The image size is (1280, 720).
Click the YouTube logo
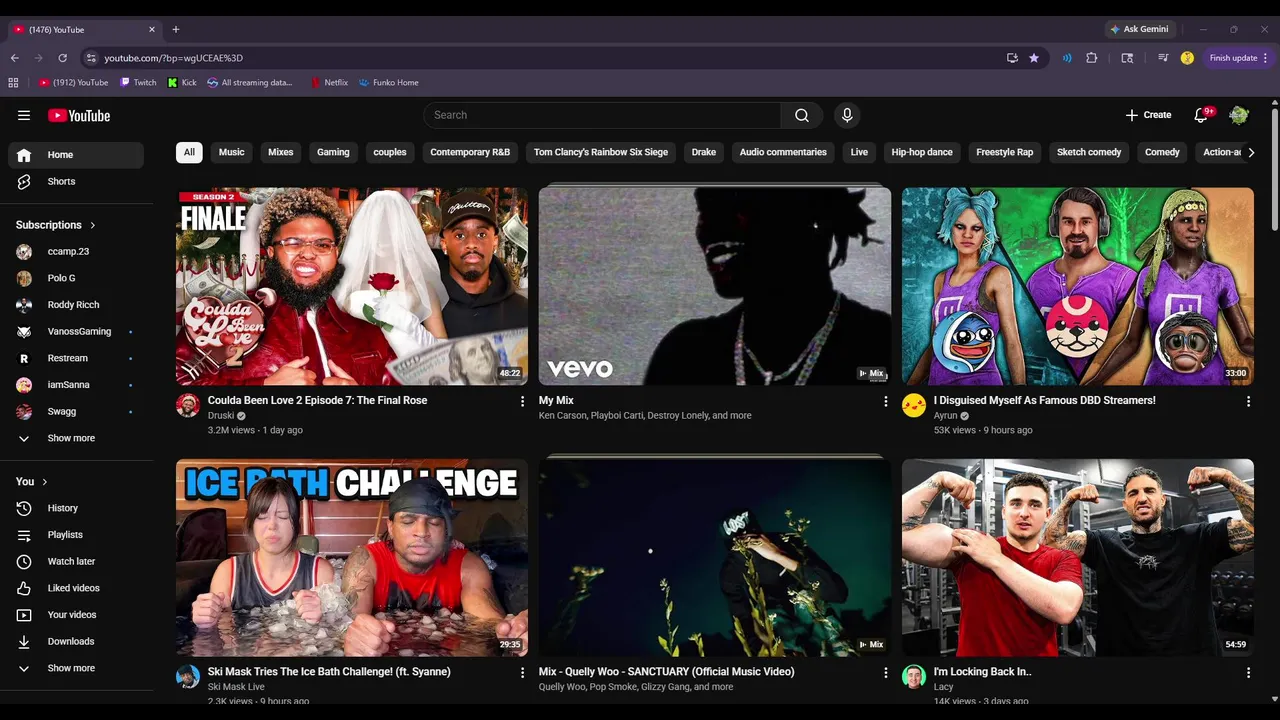[79, 115]
